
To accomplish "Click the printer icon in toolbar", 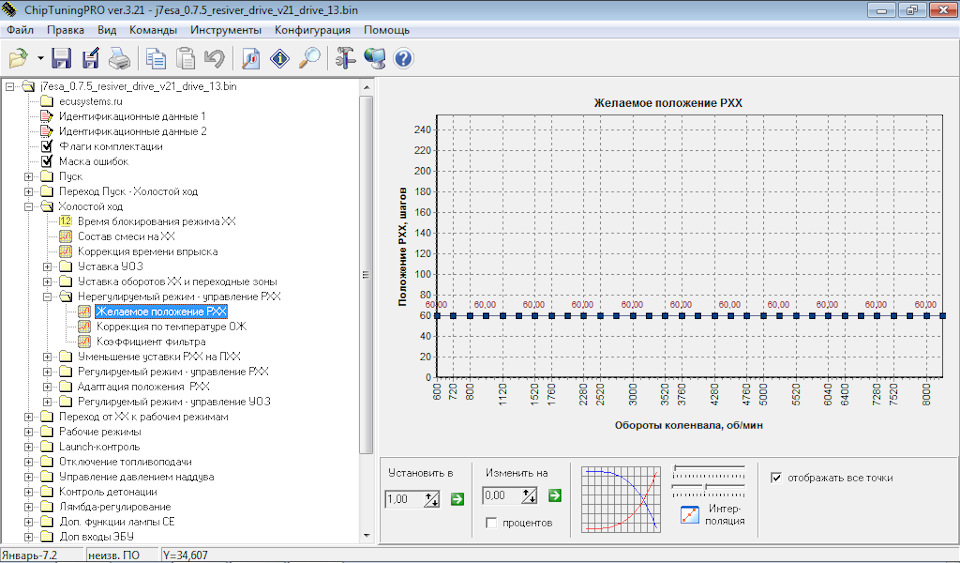I will [118, 58].
